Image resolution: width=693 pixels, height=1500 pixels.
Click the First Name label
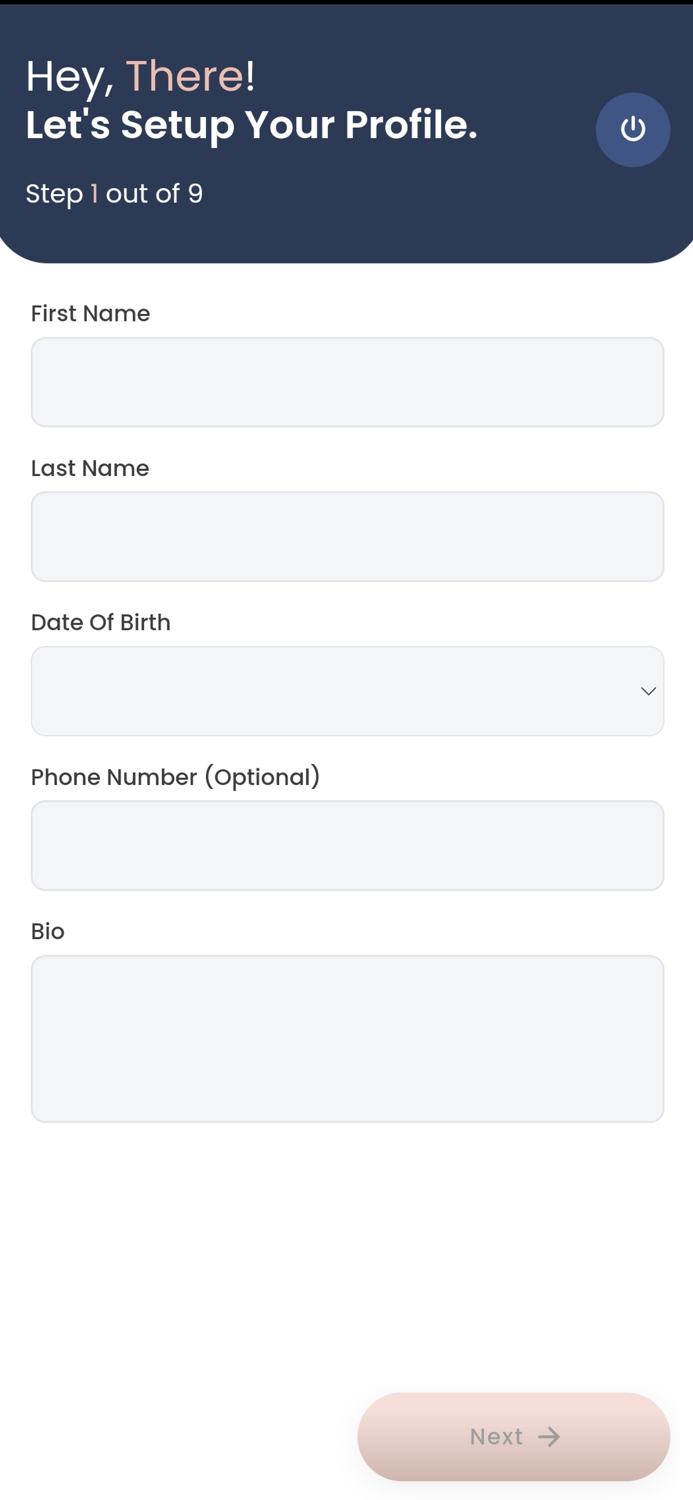pos(90,314)
